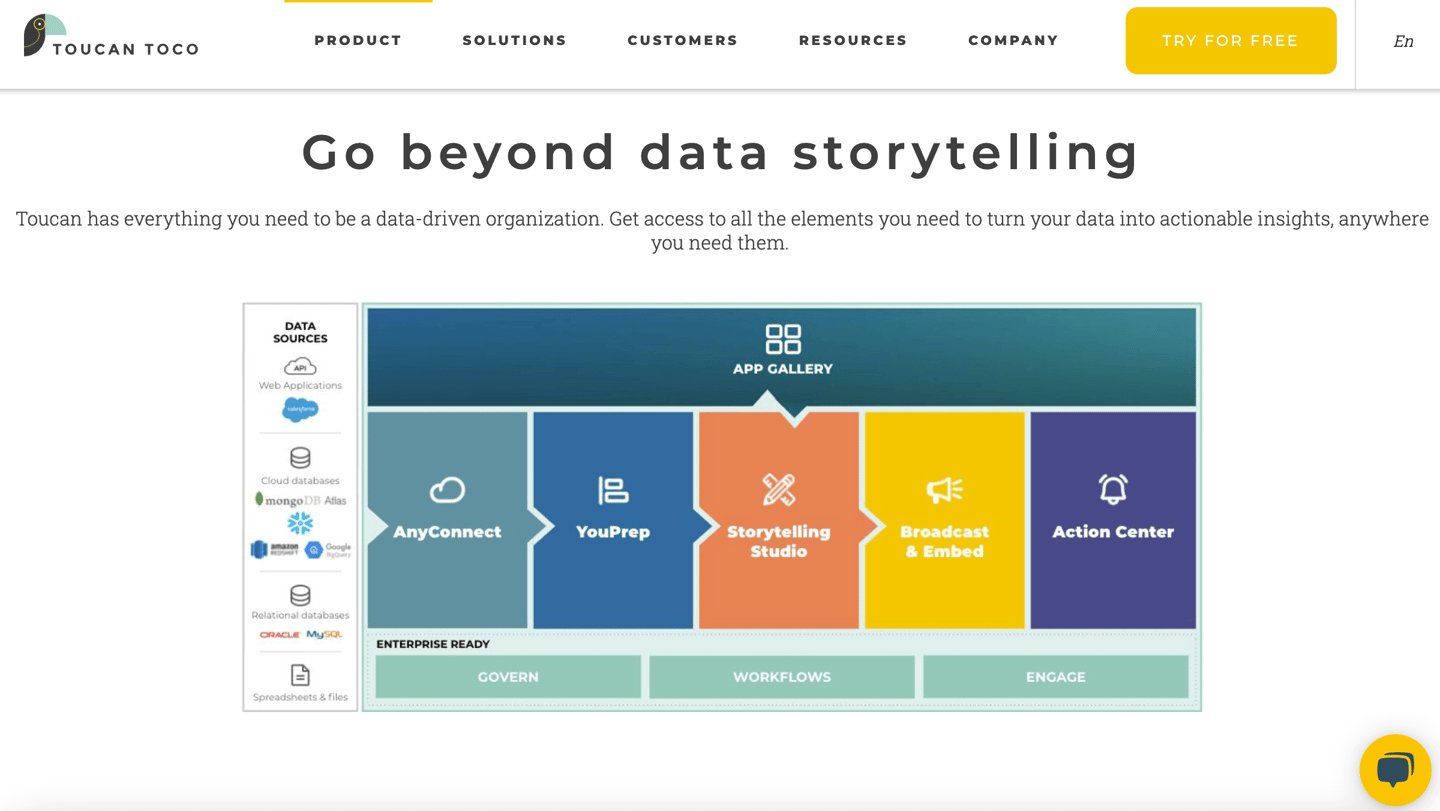Expand the Resources navigation item
1440x811 pixels.
(x=852, y=40)
